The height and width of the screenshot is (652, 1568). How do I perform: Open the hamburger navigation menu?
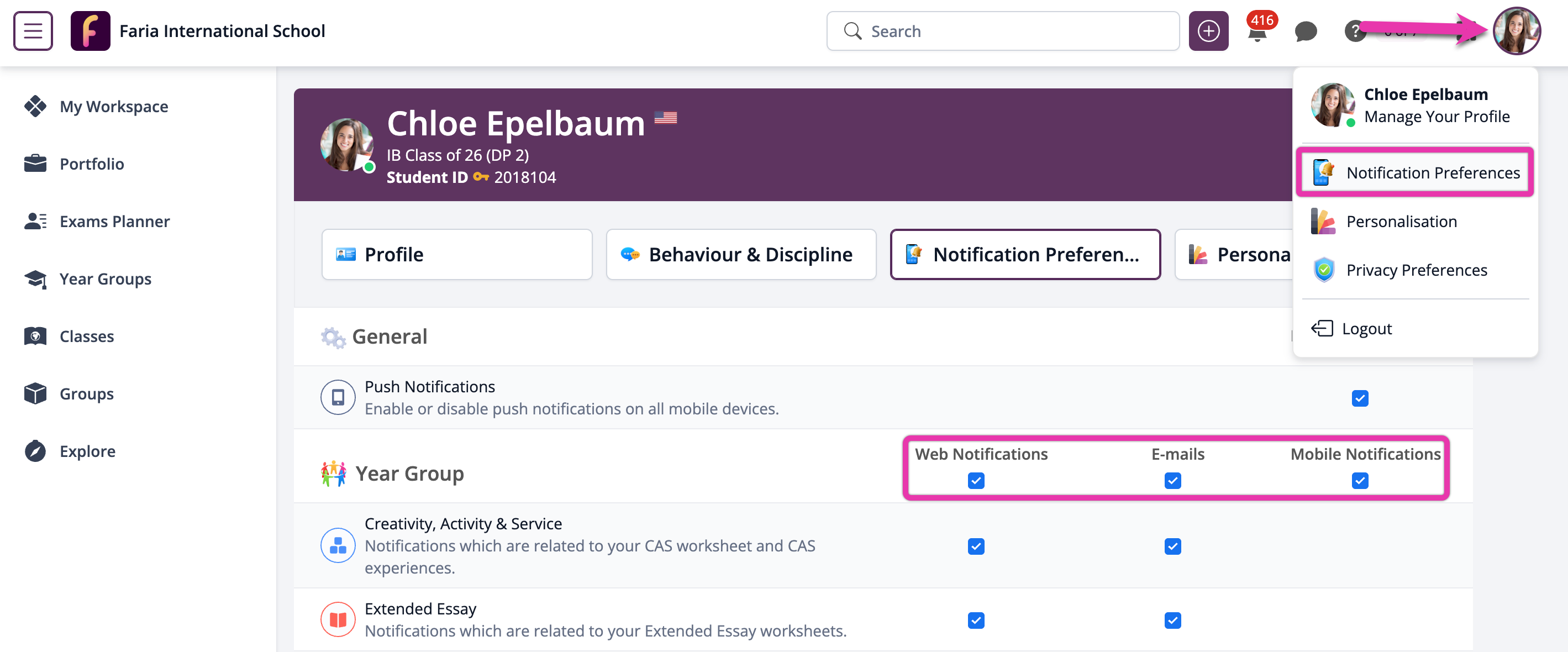click(33, 30)
